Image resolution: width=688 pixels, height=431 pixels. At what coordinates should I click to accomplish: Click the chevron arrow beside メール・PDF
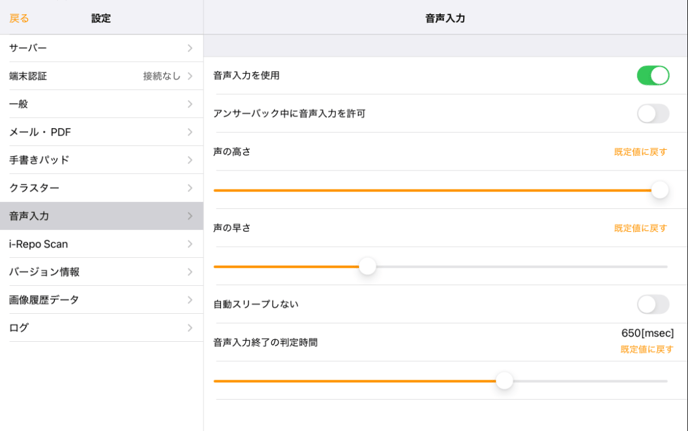[x=190, y=132]
